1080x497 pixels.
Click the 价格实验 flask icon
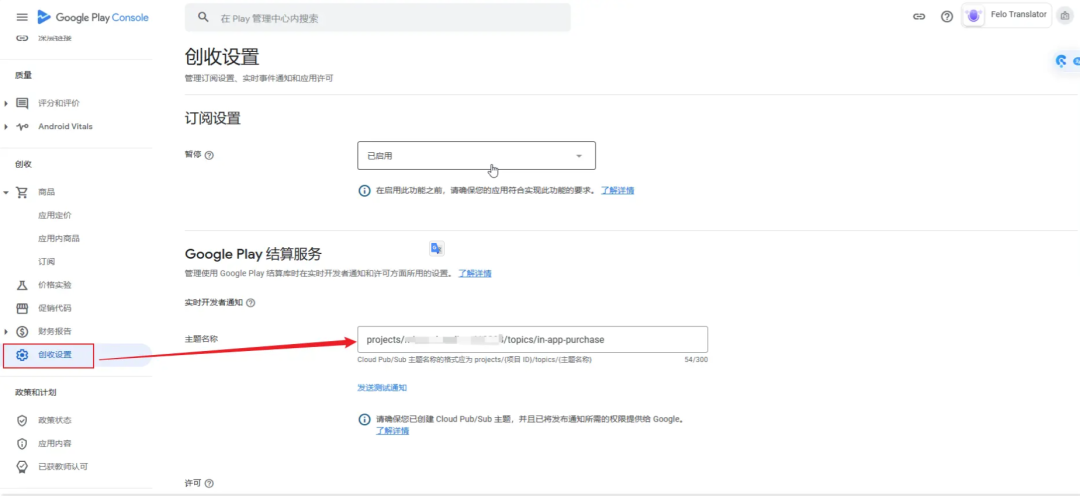22,285
